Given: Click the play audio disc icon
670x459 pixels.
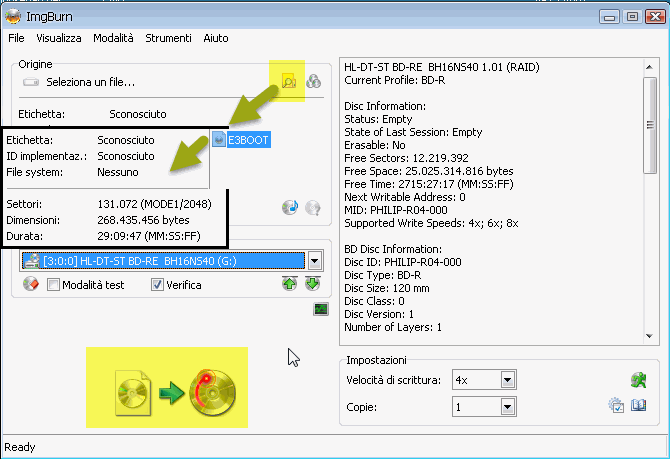Looking at the screenshot, I should [290, 208].
